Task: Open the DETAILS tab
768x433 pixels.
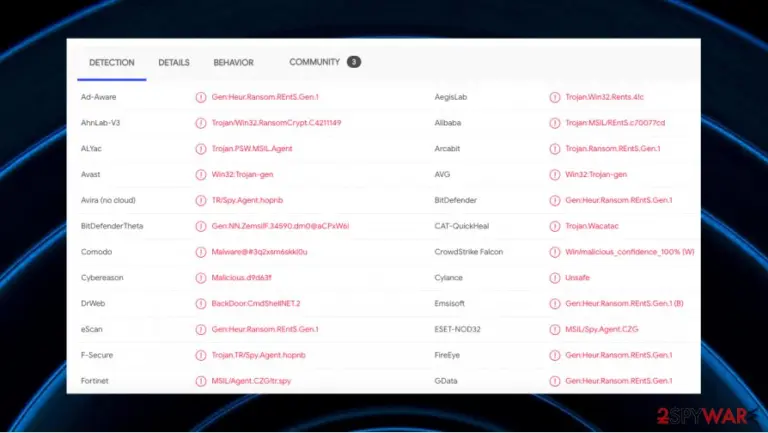Action: (x=174, y=63)
